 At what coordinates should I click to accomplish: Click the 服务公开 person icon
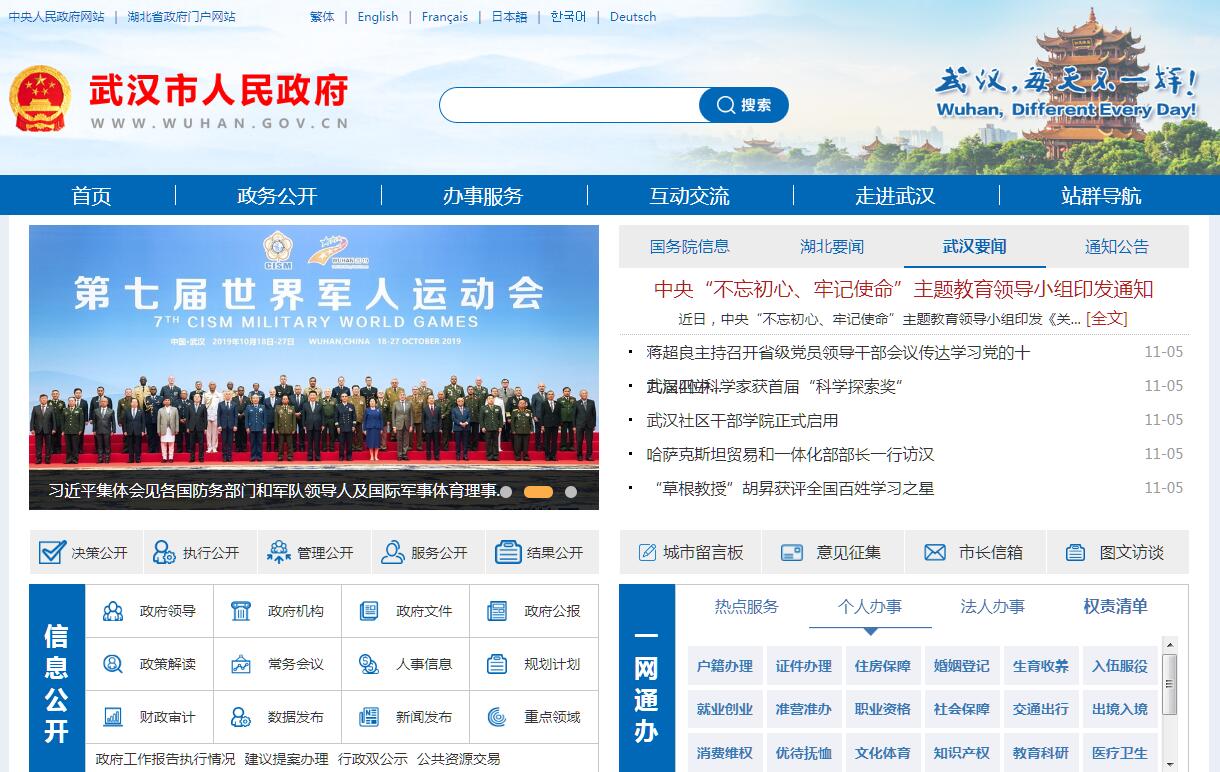click(x=393, y=552)
